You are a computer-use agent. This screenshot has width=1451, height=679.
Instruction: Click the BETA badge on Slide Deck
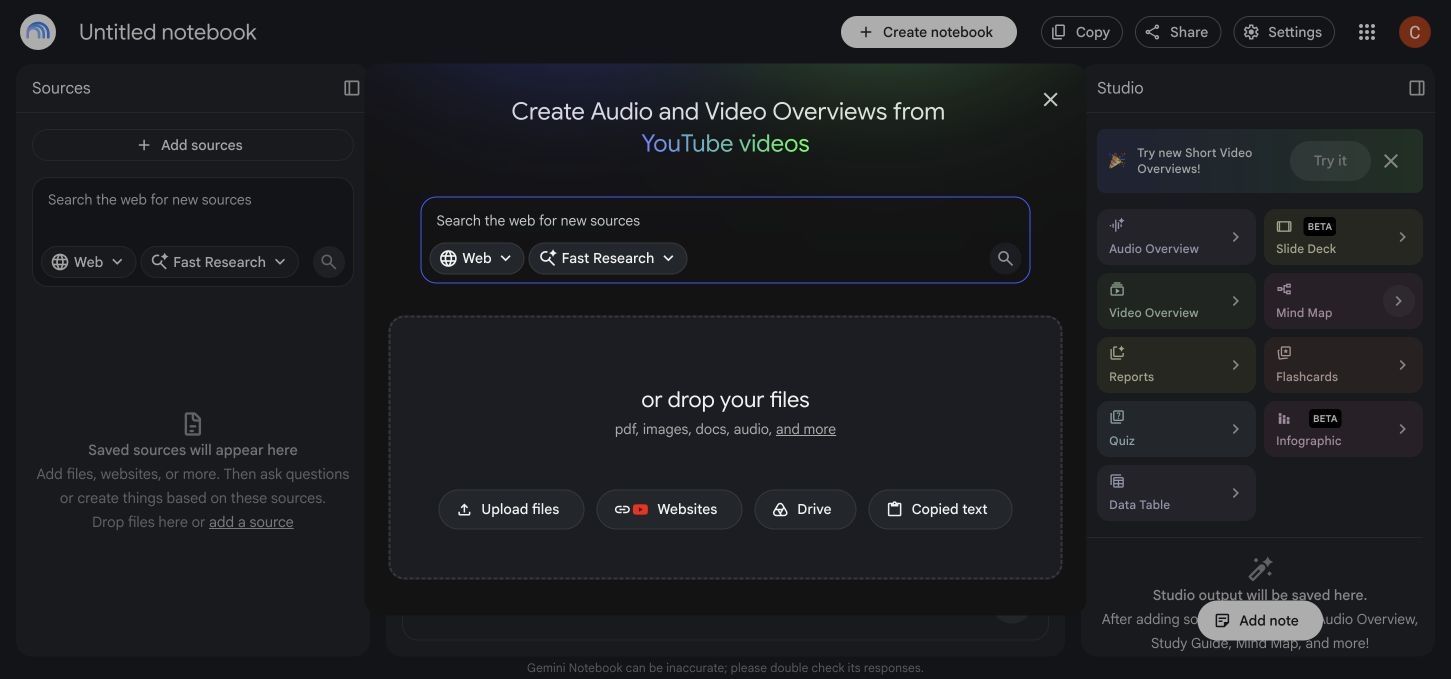coord(1320,226)
